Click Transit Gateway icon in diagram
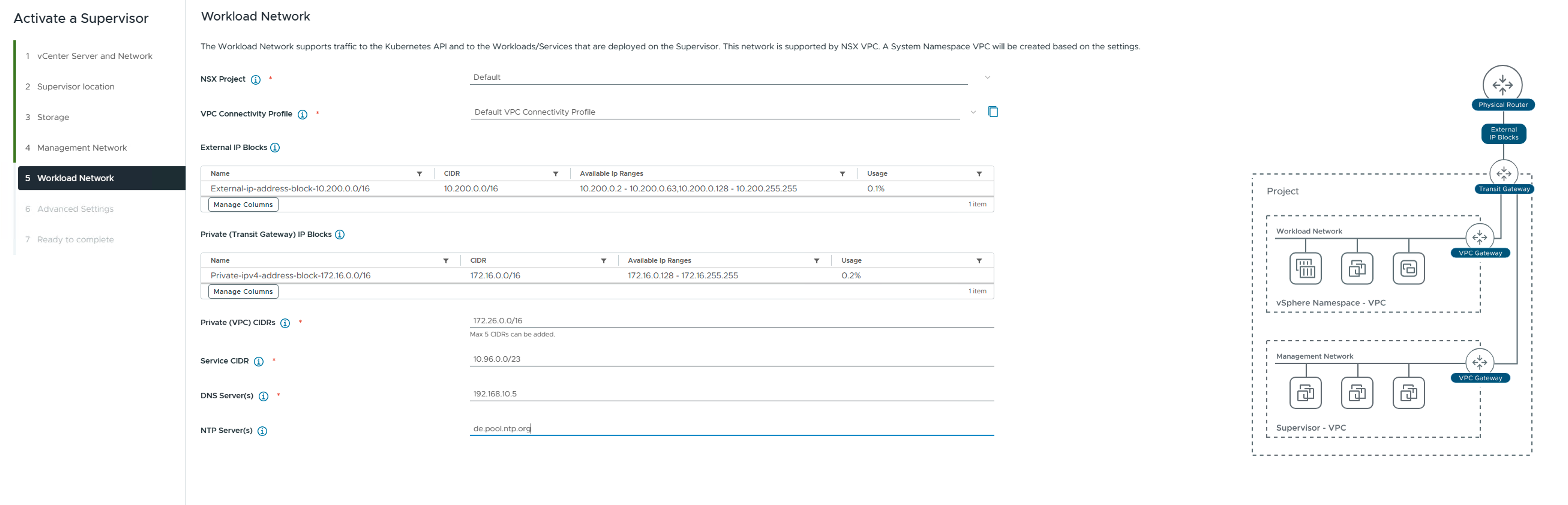1568x505 pixels. (1503, 173)
